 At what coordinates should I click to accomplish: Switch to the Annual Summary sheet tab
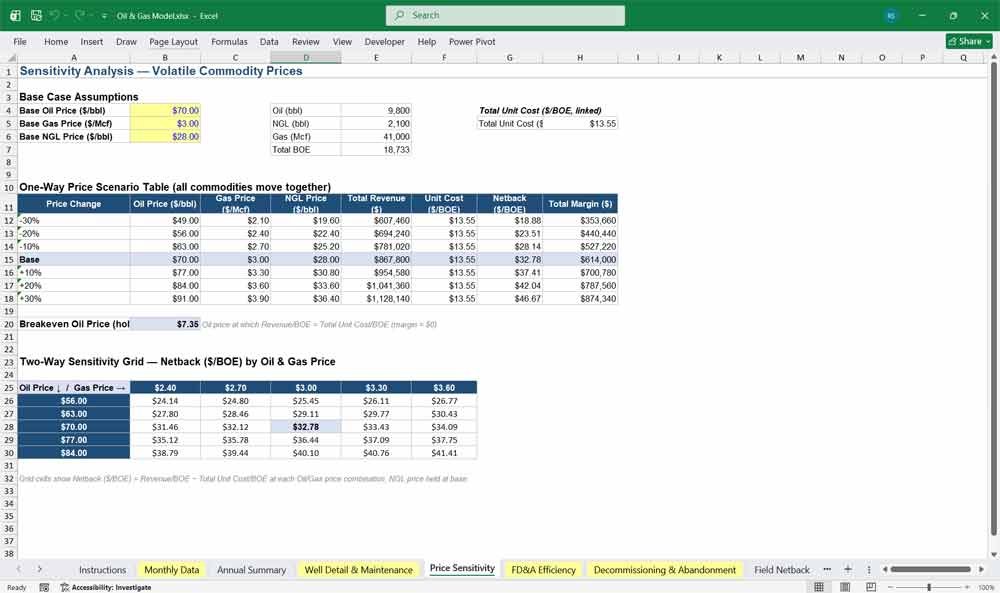(251, 569)
